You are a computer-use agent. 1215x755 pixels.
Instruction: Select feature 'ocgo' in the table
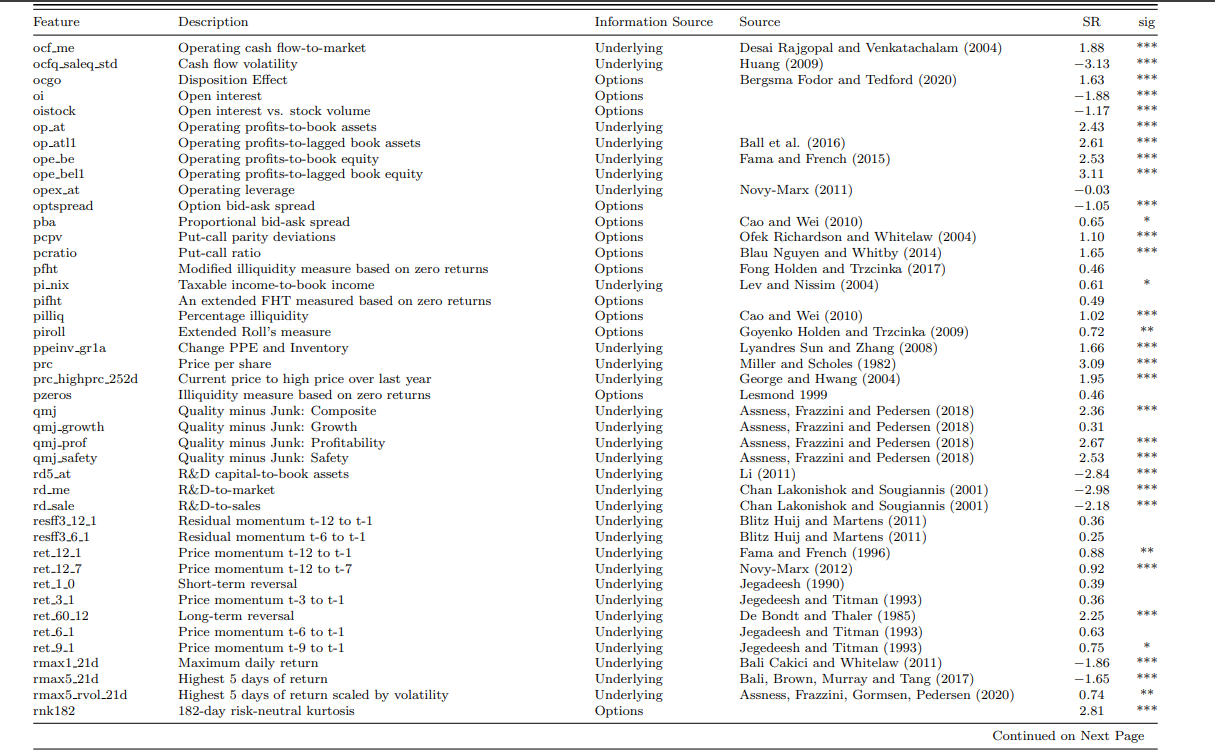(x=47, y=80)
